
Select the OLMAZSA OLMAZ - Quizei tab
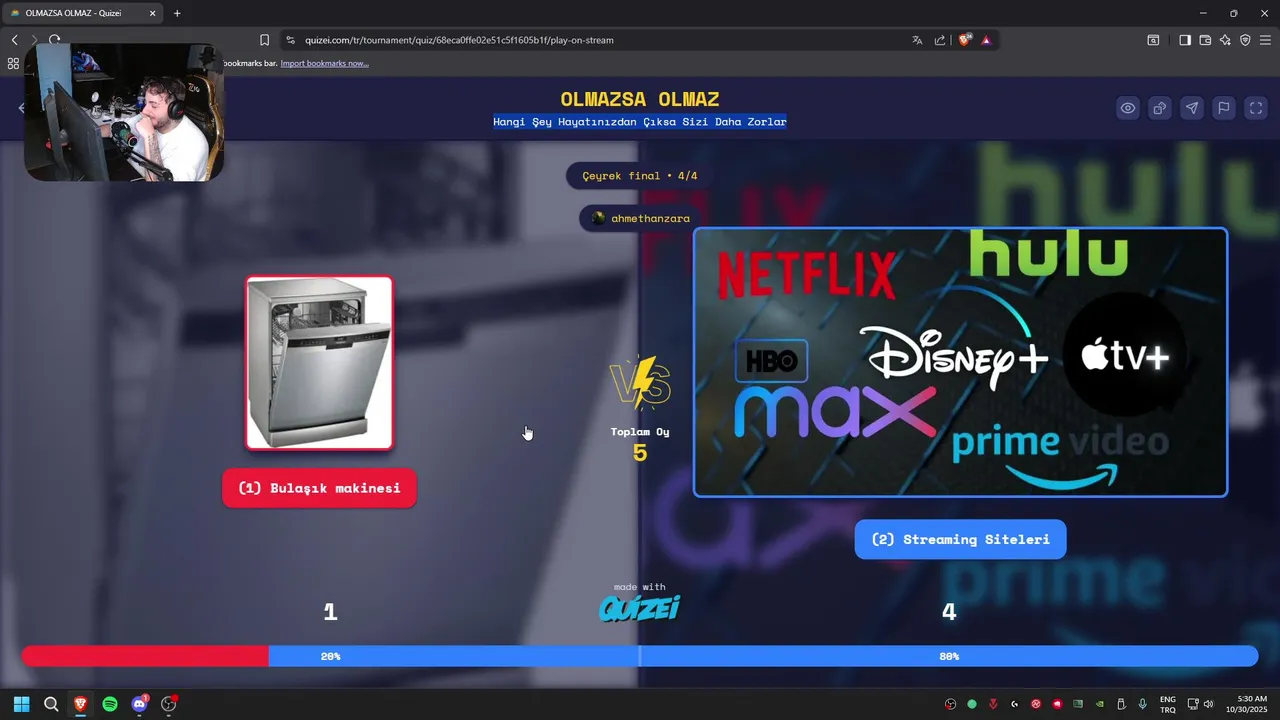pos(82,13)
